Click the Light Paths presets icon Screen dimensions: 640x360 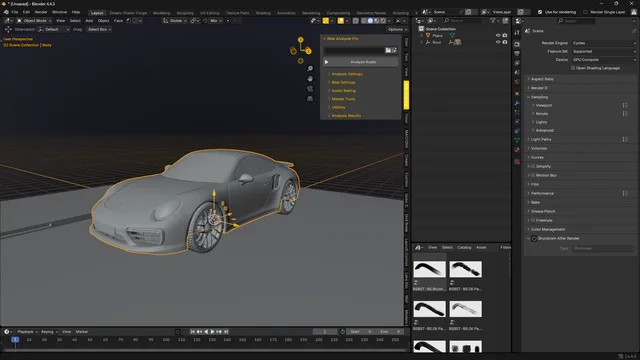pyautogui.click(x=625, y=139)
